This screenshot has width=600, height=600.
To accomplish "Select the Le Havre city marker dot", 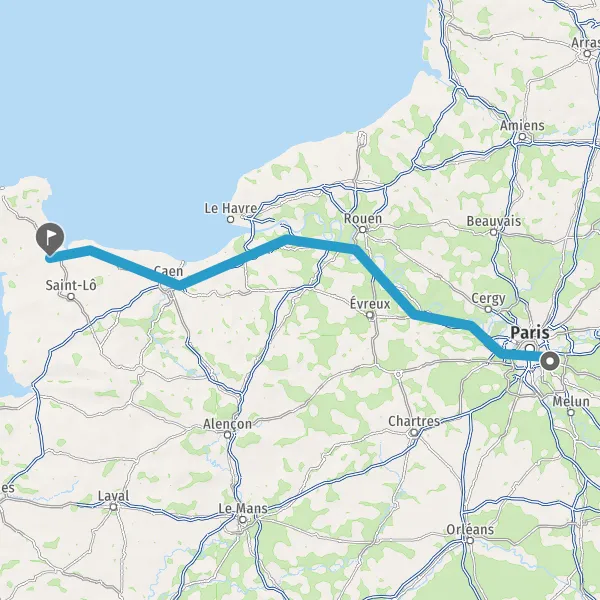I will (230, 219).
